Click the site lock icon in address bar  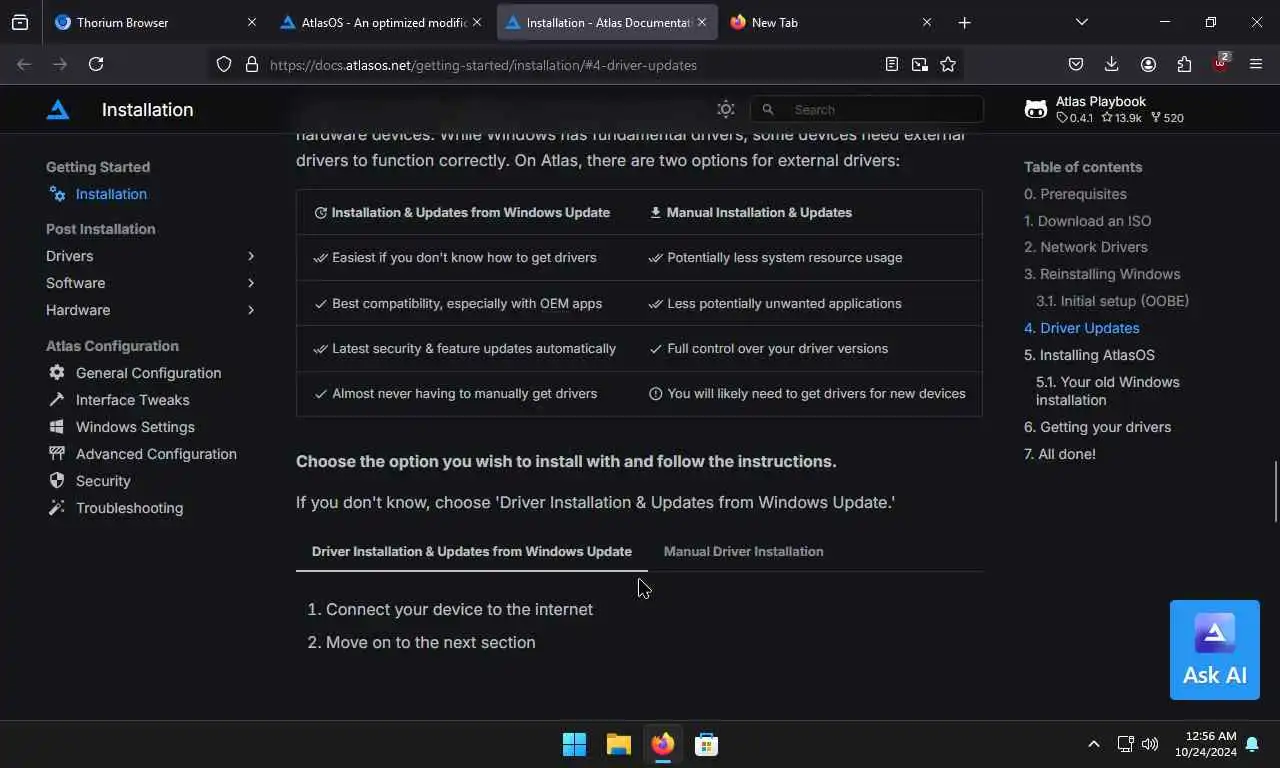click(252, 64)
